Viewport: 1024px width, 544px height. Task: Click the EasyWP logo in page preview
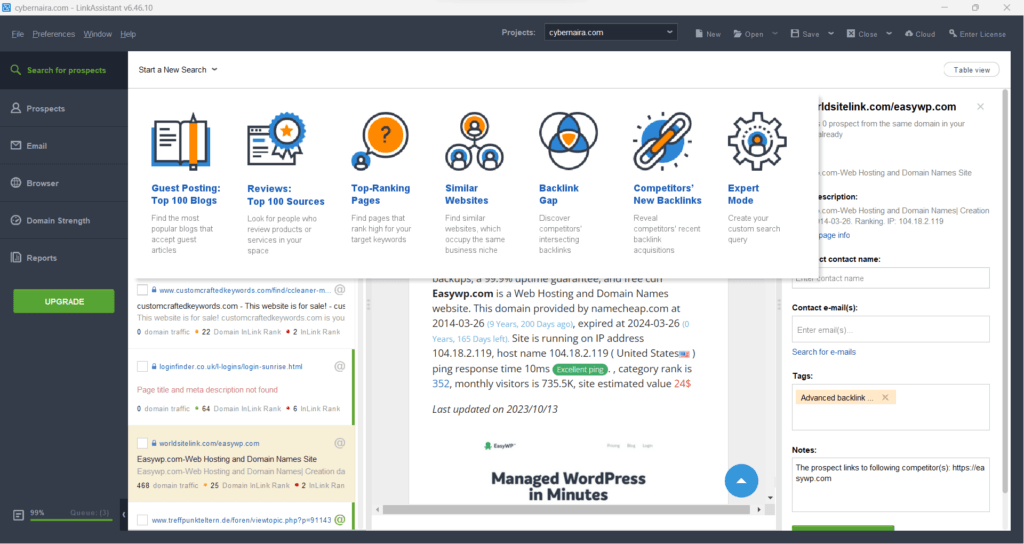point(500,445)
